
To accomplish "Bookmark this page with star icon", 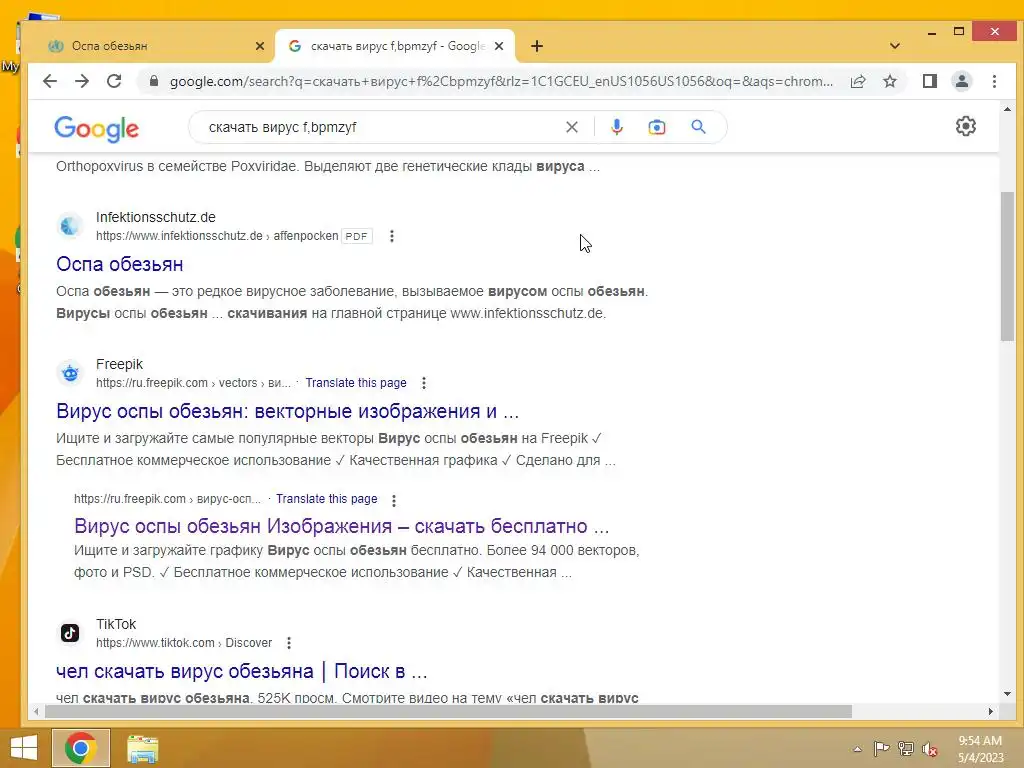I will [x=889, y=81].
